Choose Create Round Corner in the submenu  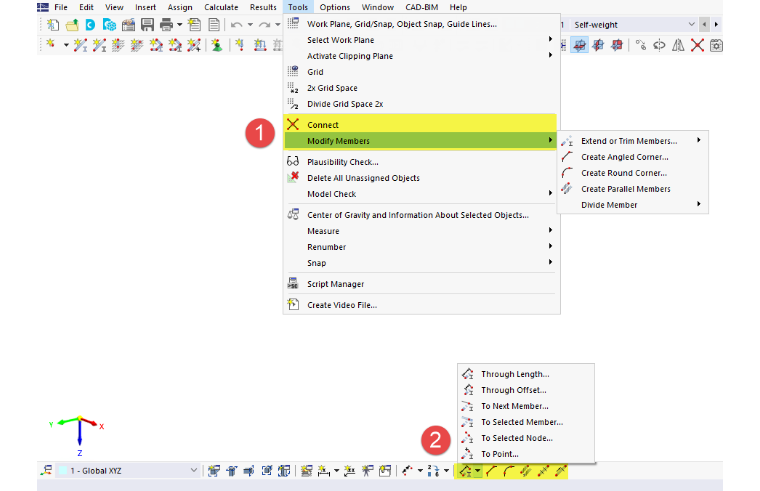tap(632, 173)
